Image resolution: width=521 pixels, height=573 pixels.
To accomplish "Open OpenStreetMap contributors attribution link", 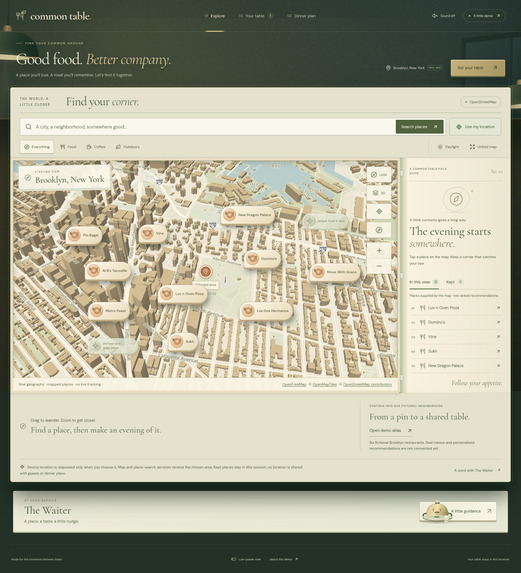I will (x=367, y=384).
